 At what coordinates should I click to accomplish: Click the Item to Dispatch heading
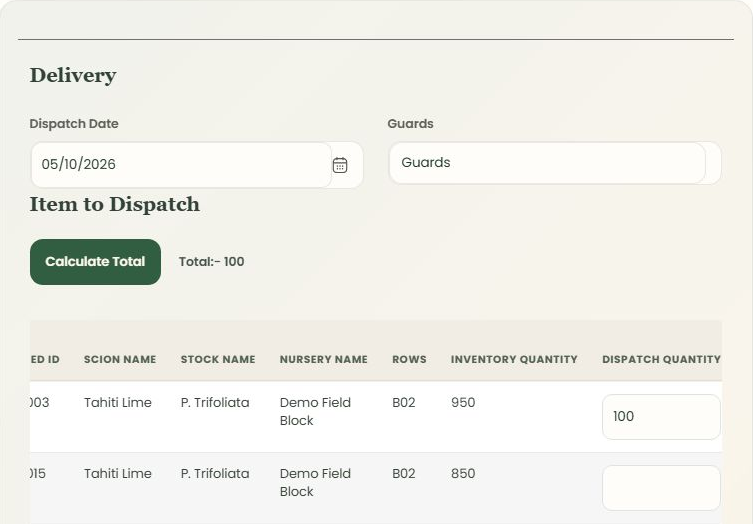115,205
